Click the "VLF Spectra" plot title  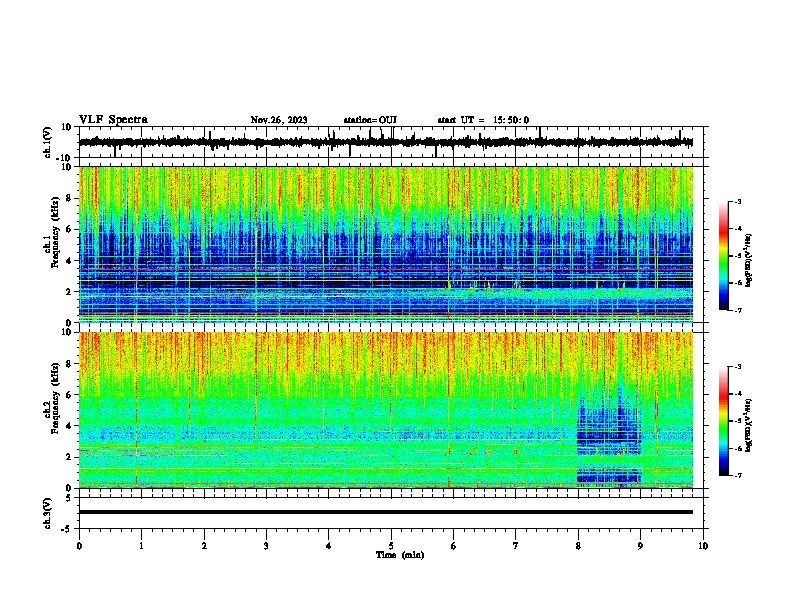coord(113,120)
